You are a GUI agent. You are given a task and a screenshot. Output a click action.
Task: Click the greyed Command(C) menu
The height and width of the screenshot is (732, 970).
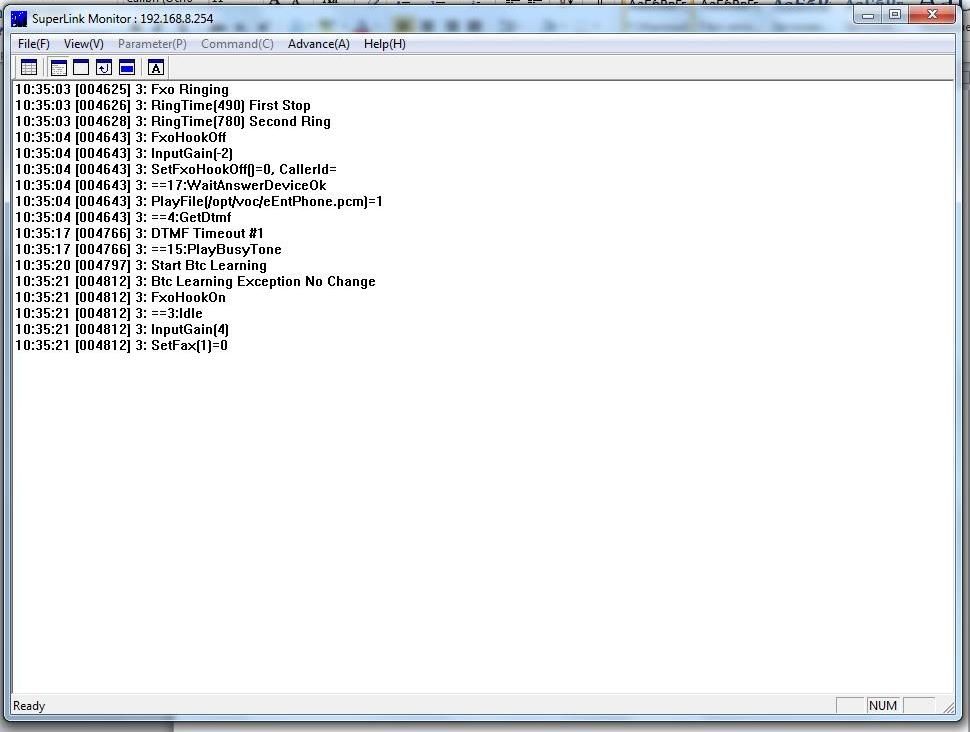coord(237,44)
